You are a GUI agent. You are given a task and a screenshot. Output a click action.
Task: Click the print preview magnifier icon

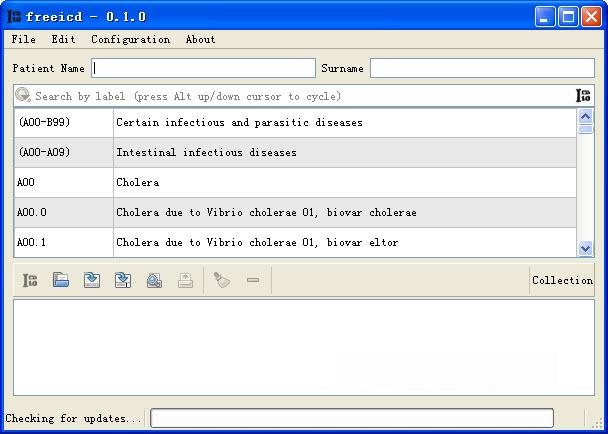[x=154, y=280]
